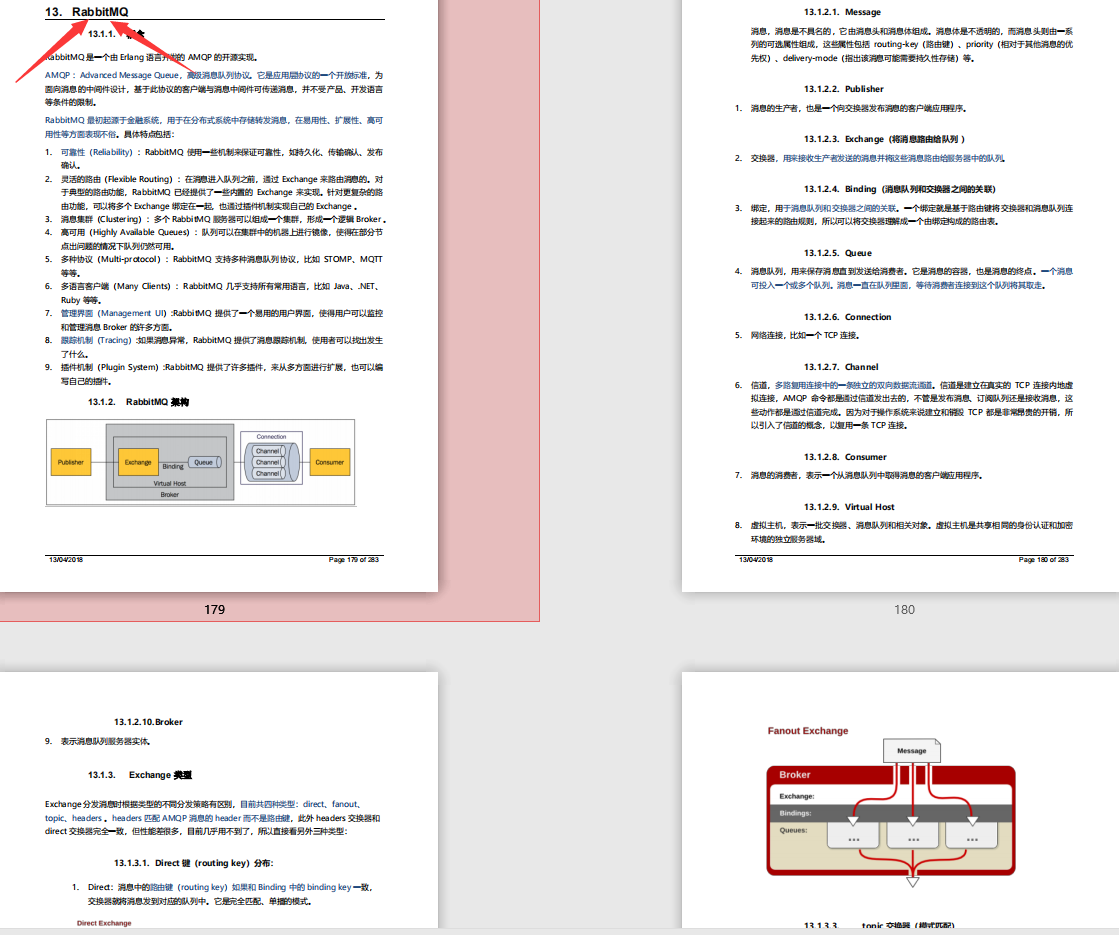The height and width of the screenshot is (935, 1119).
Task: Click the page number label 179
Action: pyautogui.click(x=214, y=610)
